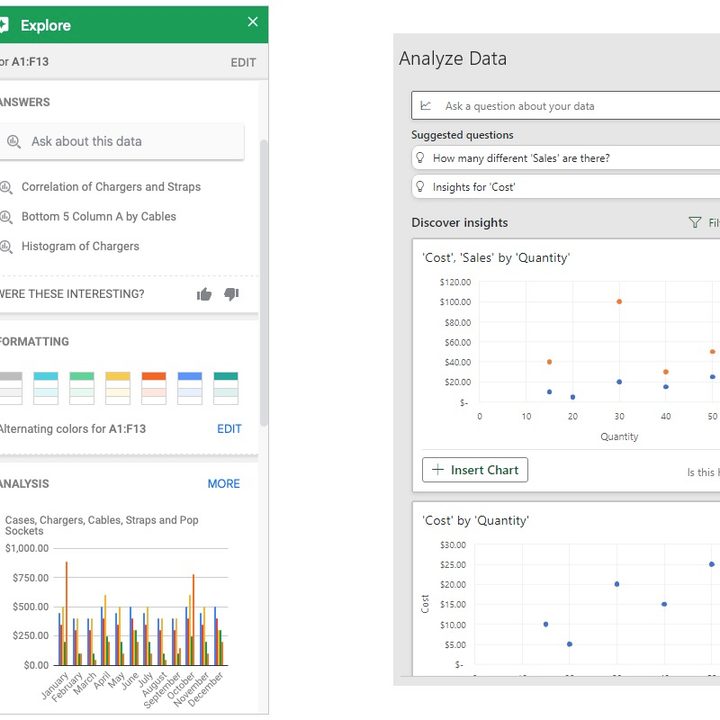Click the Ask about this data field
The height and width of the screenshot is (720, 720).
(x=122, y=141)
